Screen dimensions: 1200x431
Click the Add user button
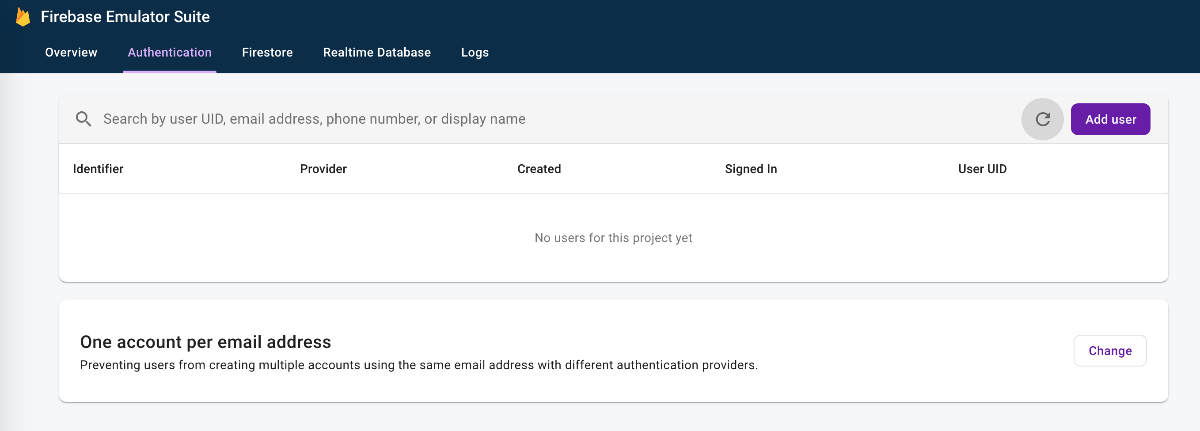point(1111,119)
